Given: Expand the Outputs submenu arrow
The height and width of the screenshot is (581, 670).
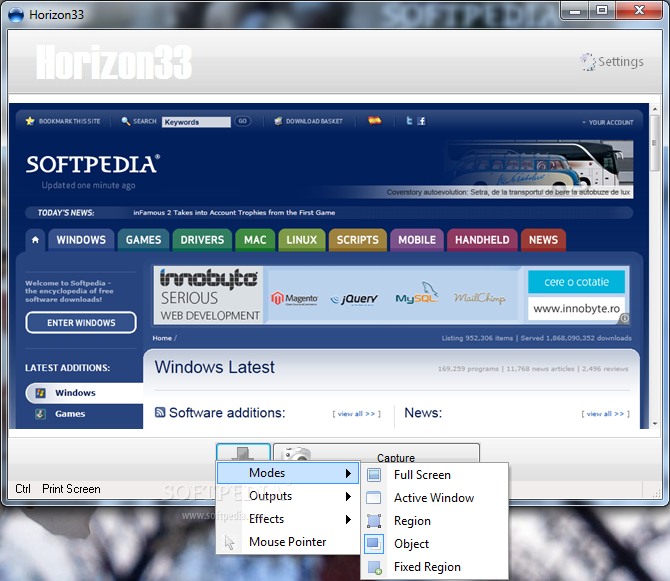Looking at the screenshot, I should pyautogui.click(x=348, y=496).
